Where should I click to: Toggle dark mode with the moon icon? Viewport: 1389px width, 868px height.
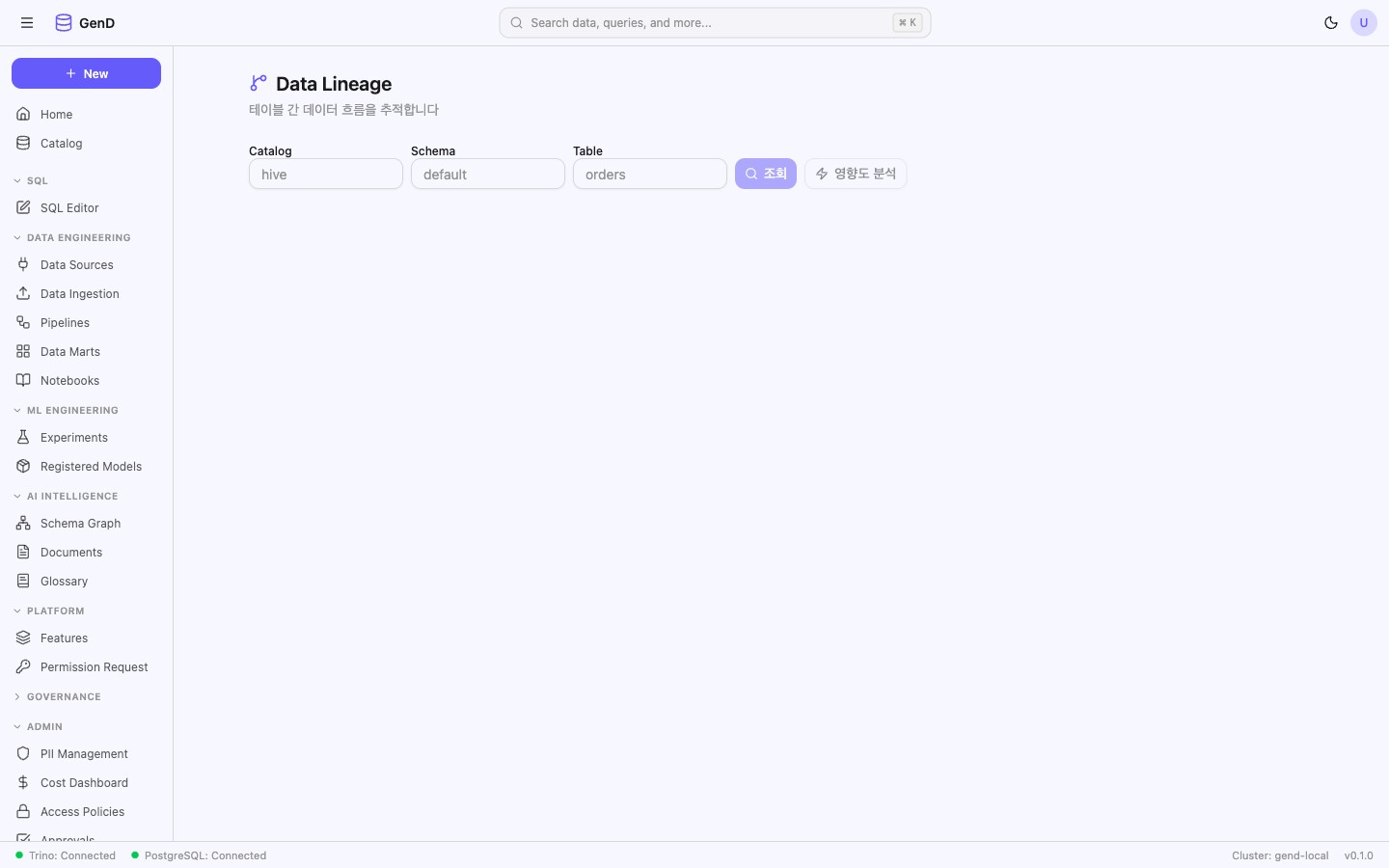[x=1331, y=22]
